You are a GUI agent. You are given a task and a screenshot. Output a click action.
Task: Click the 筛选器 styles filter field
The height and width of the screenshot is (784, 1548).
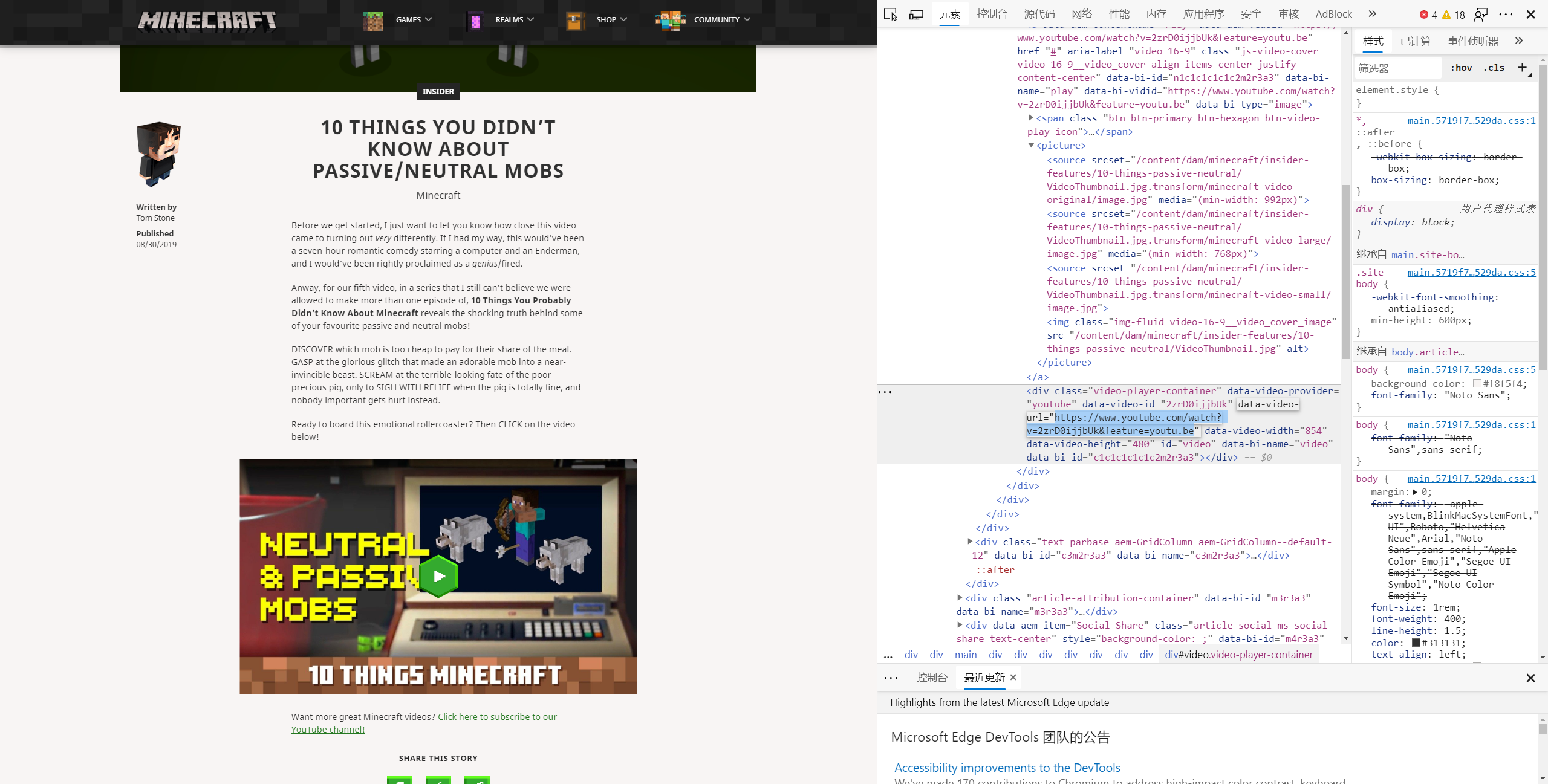[x=1397, y=68]
